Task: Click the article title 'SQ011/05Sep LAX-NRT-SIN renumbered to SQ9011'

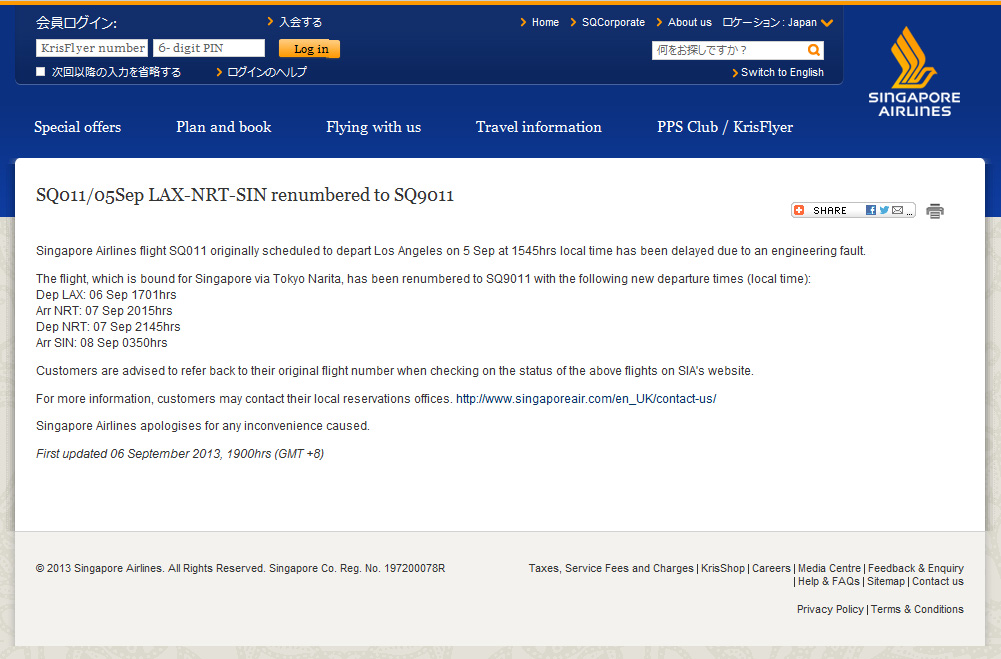Action: (x=245, y=195)
